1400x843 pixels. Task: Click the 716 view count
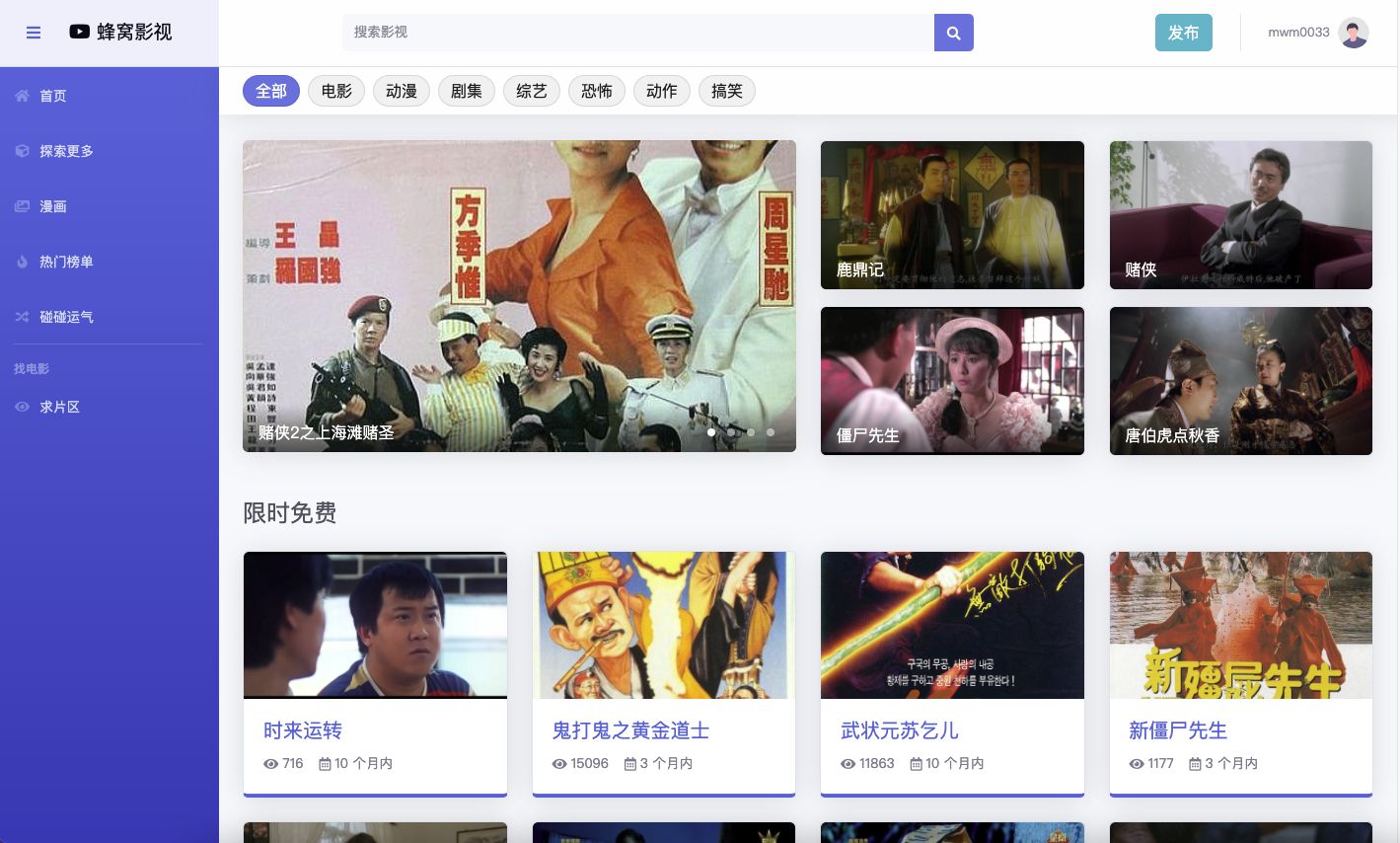click(293, 764)
